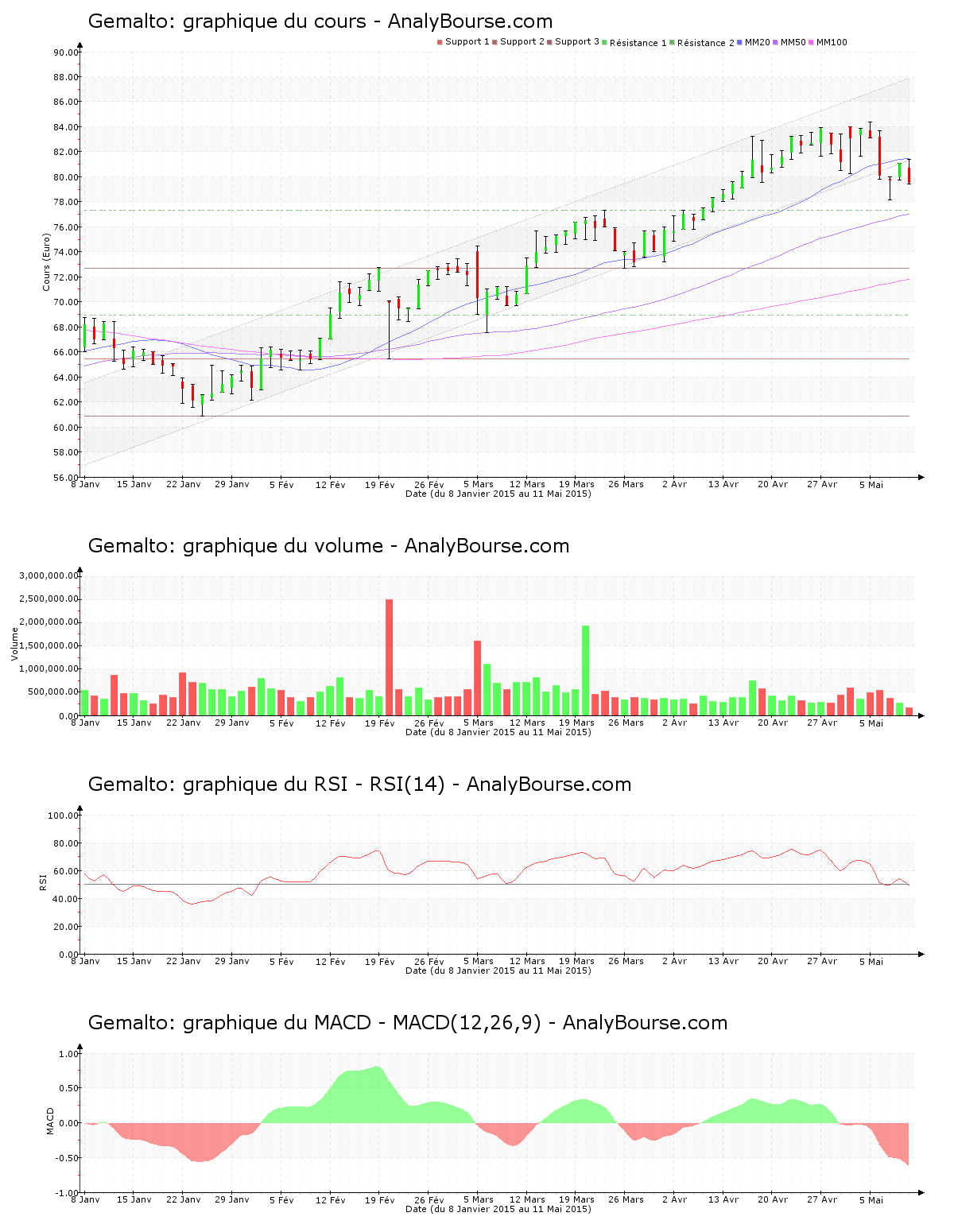The width and height of the screenshot is (954, 1232).
Task: Click the '5 Mai' date label under price chart
Action: tap(871, 484)
